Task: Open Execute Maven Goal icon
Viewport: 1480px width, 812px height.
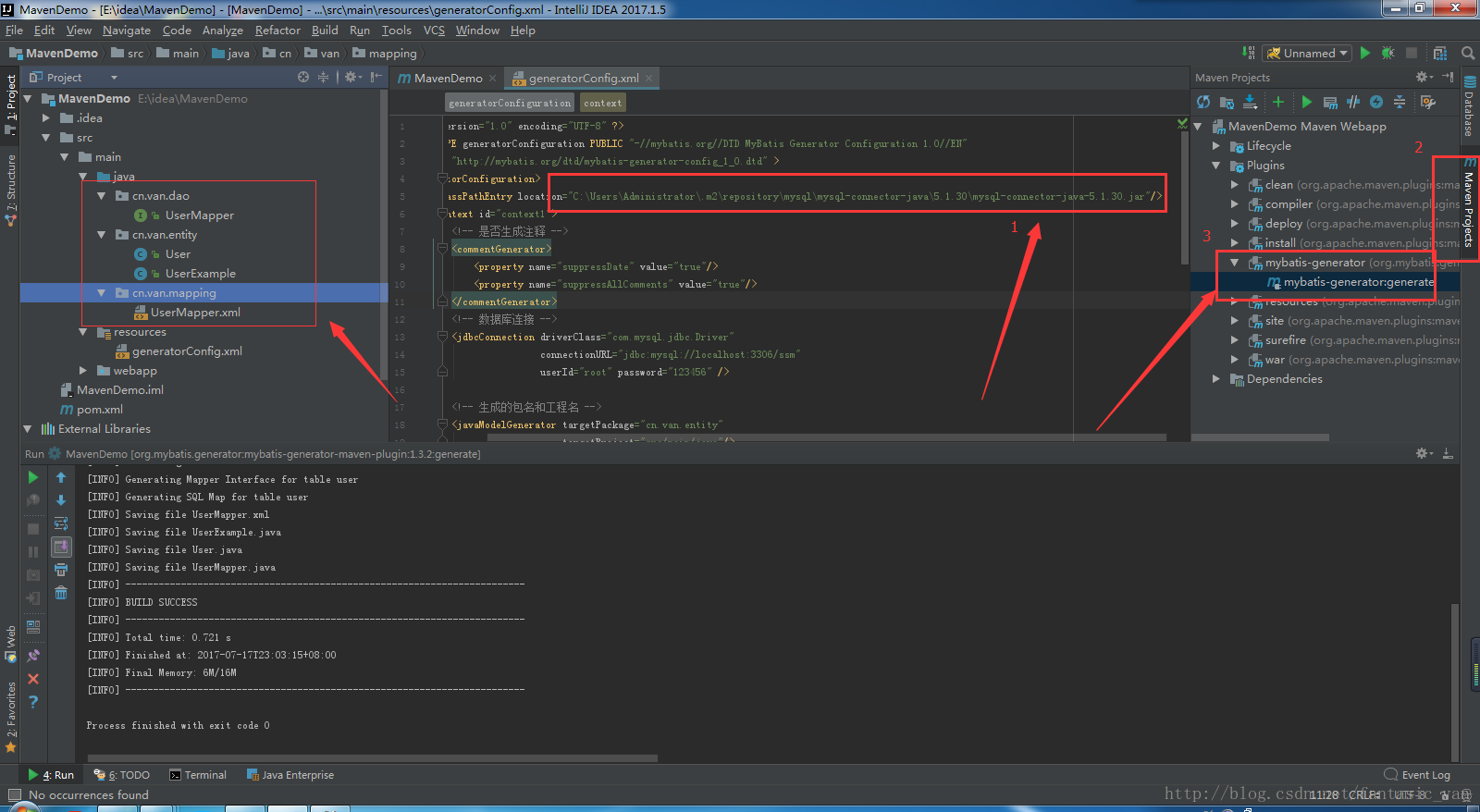Action: coord(1330,102)
